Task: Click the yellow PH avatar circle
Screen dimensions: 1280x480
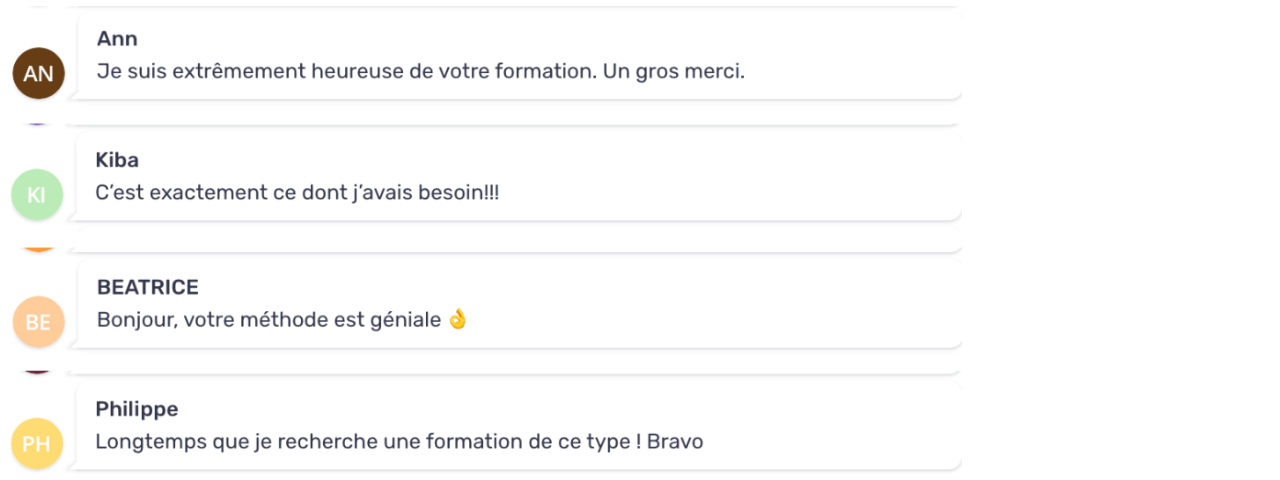Action: tap(36, 443)
